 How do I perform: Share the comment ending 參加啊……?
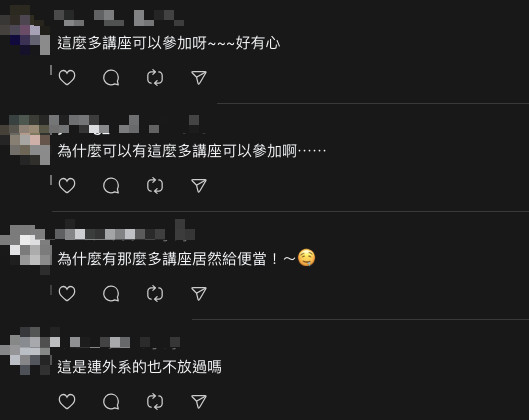pos(199,186)
